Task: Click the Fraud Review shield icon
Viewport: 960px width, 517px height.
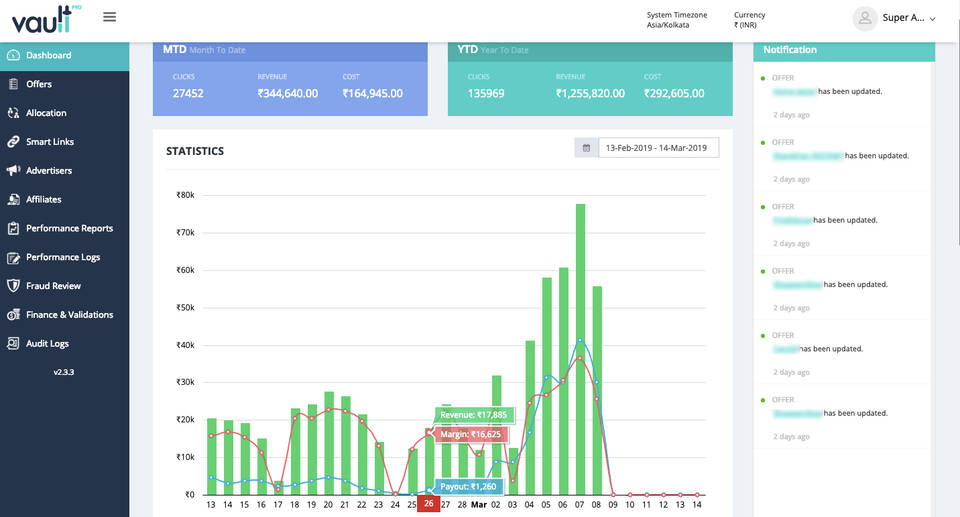Action: click(x=13, y=286)
